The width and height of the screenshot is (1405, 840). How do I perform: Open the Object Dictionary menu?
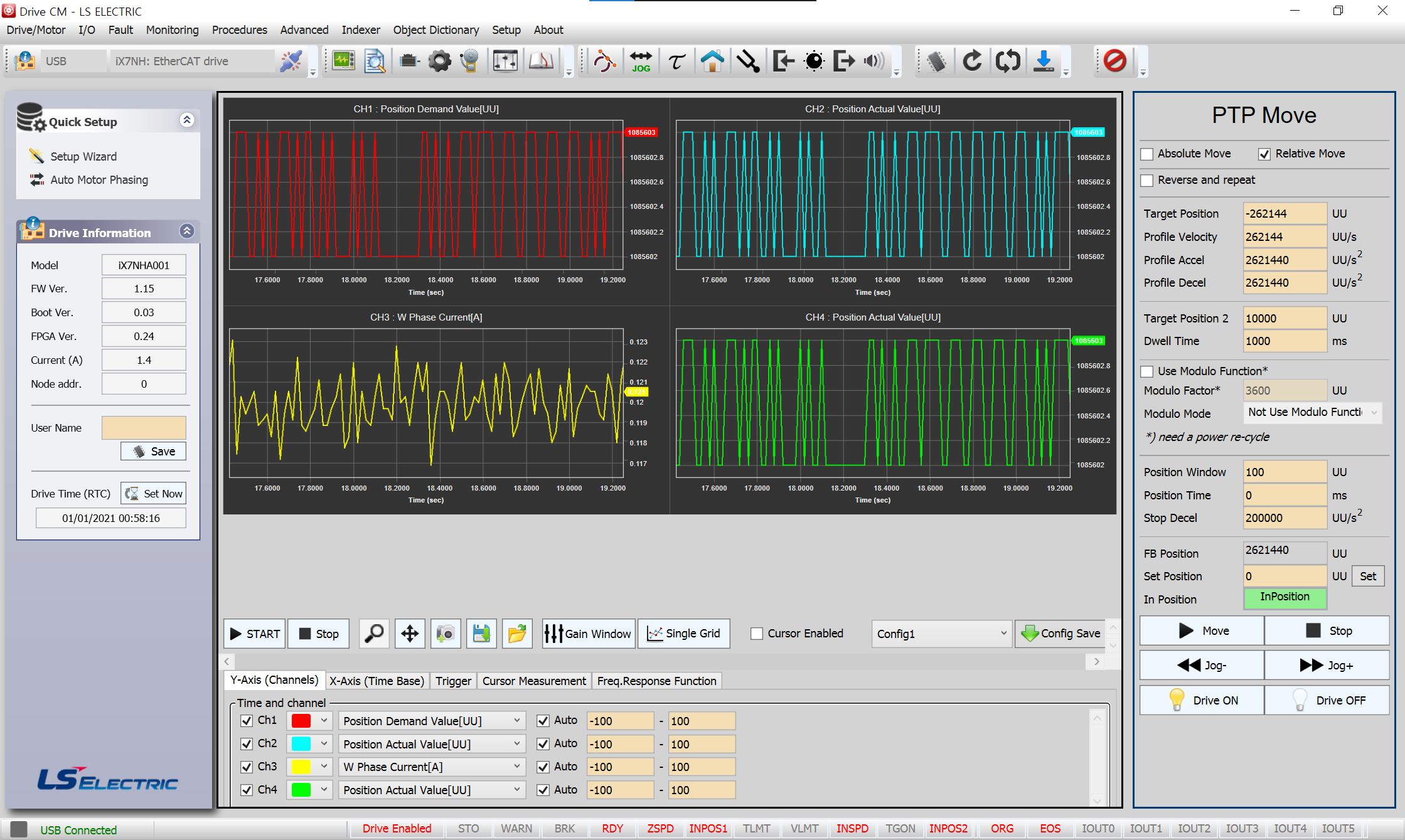coord(435,29)
